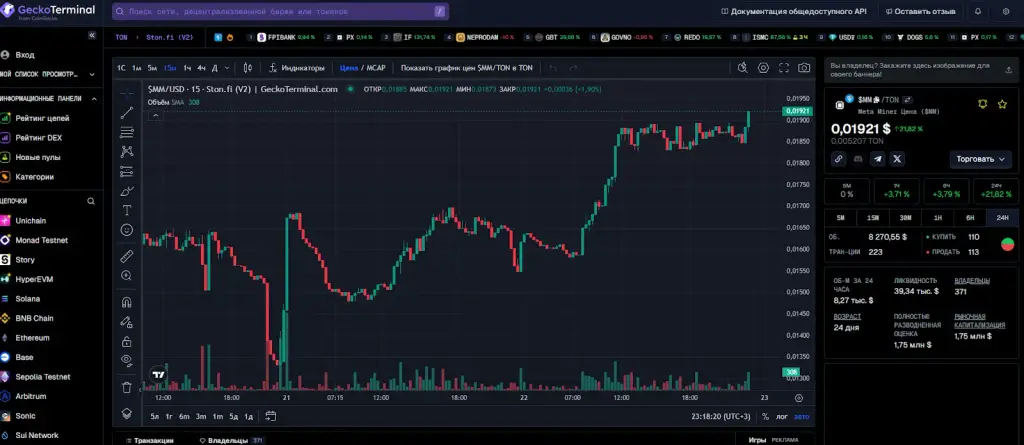Click the trash remove drawings icon

(x=127, y=387)
